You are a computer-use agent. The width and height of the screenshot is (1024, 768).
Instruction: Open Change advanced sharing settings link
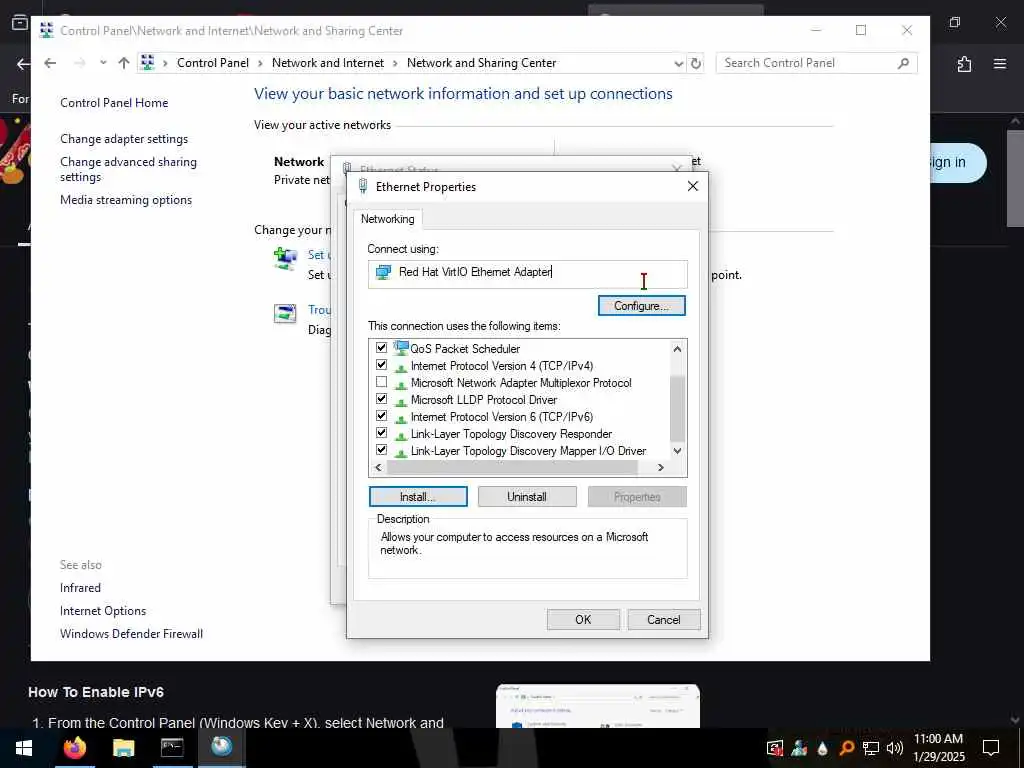[128, 169]
